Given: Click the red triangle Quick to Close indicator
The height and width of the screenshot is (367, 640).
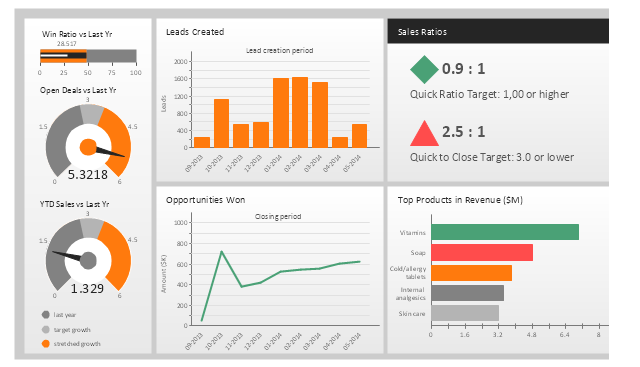Looking at the screenshot, I should tap(424, 133).
